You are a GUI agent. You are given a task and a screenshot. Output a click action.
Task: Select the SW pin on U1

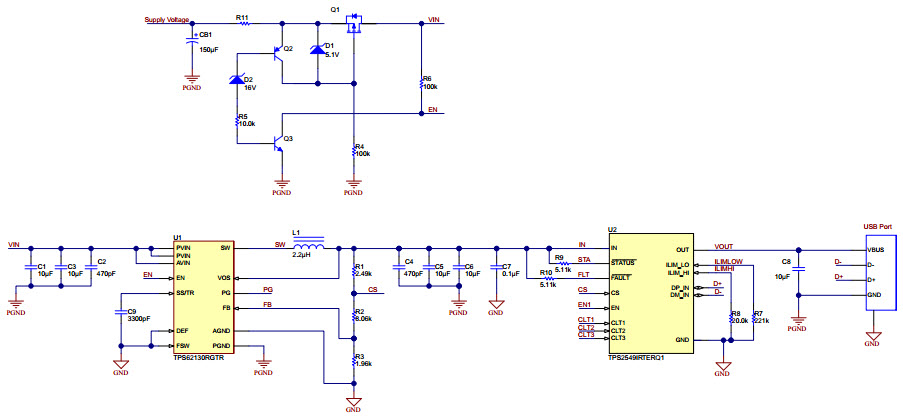(225, 247)
